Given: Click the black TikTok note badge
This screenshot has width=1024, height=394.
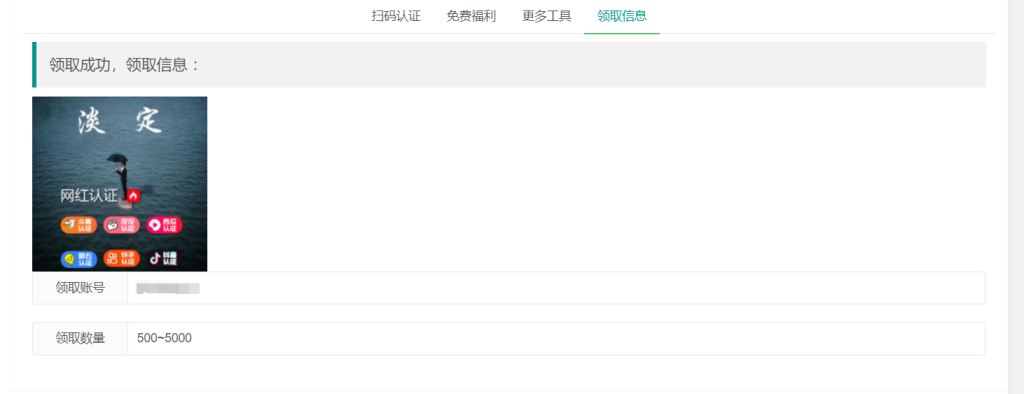Looking at the screenshot, I should [x=163, y=259].
